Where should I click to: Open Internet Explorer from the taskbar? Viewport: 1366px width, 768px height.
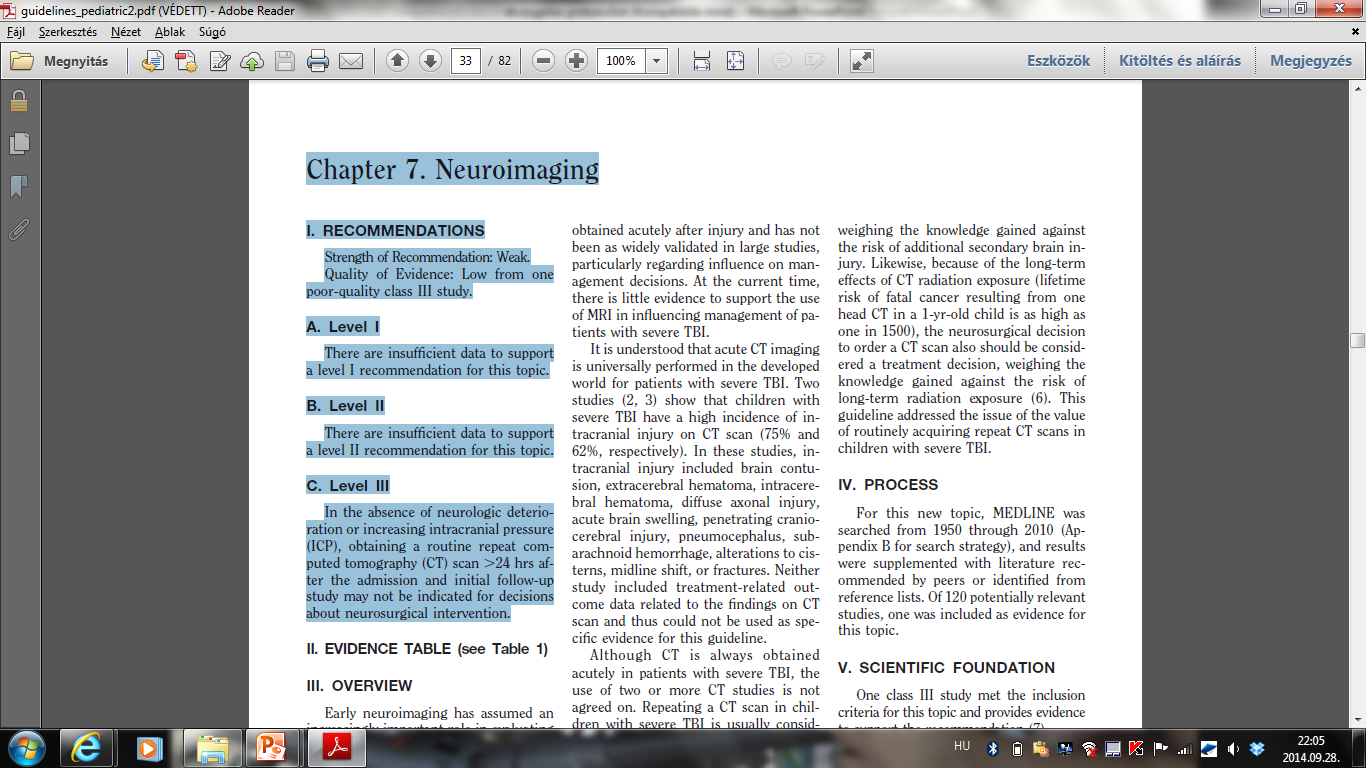[86, 748]
